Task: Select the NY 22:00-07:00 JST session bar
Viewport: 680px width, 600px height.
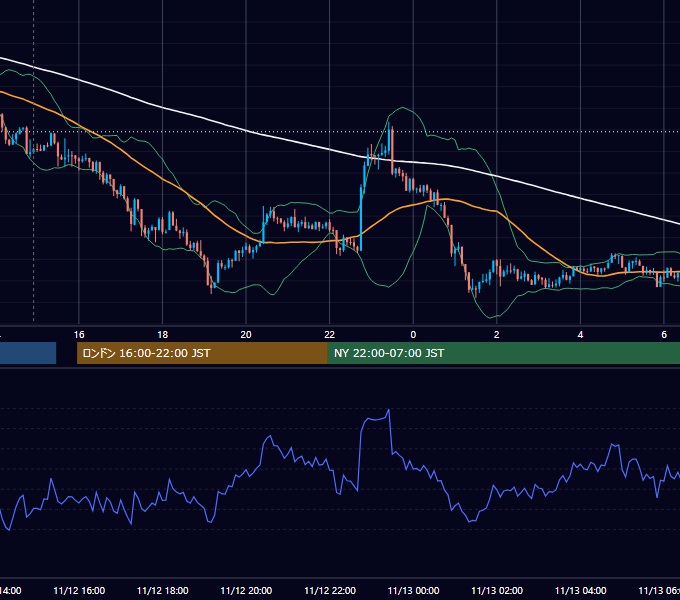Action: [503, 353]
